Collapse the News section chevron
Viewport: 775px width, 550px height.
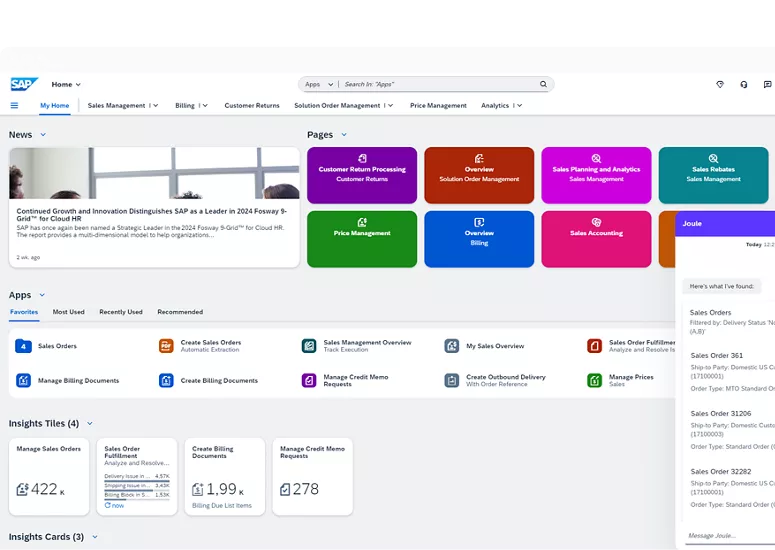43,135
